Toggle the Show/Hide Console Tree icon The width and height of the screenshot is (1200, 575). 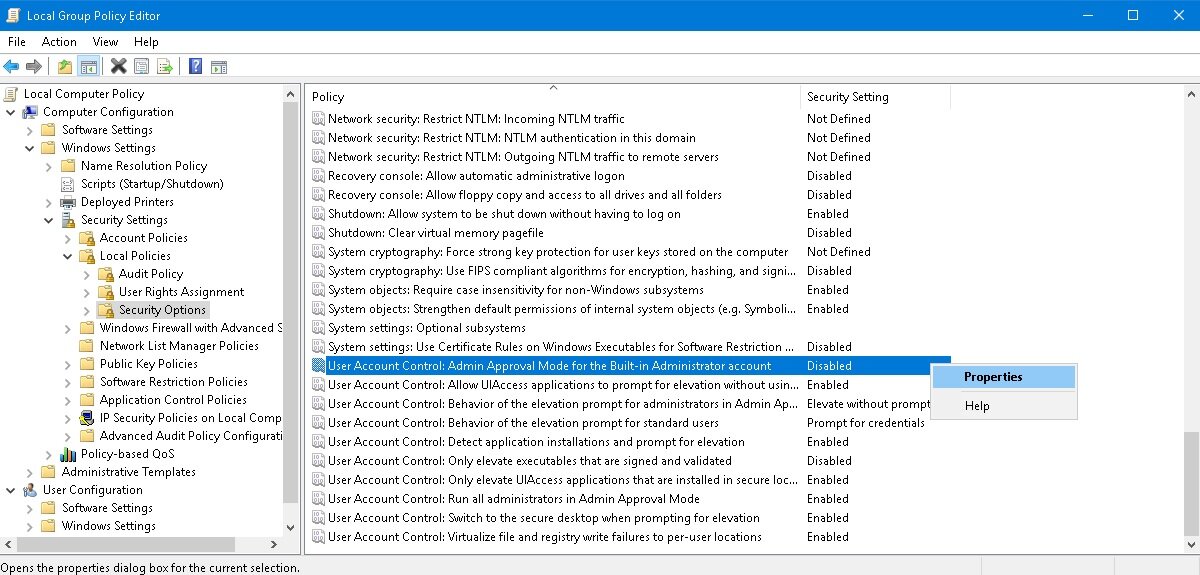coord(89,67)
